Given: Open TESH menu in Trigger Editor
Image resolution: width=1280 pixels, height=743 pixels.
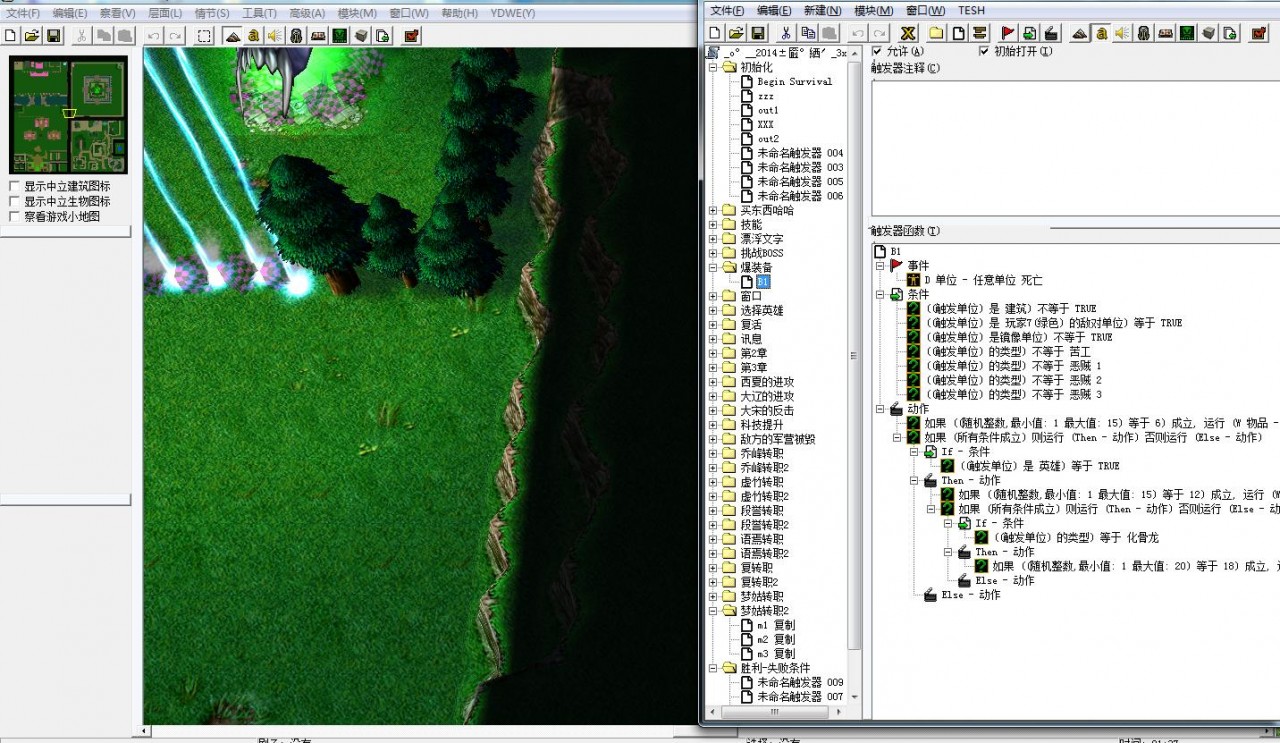Looking at the screenshot, I should [971, 10].
